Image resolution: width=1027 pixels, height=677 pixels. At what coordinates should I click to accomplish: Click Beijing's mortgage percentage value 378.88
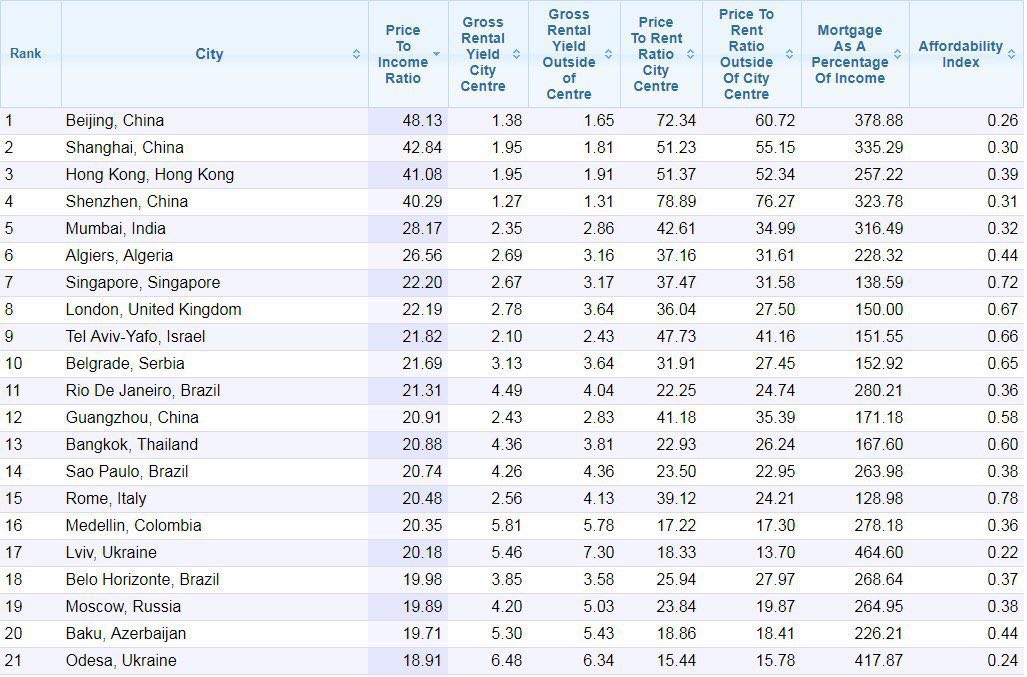(878, 121)
